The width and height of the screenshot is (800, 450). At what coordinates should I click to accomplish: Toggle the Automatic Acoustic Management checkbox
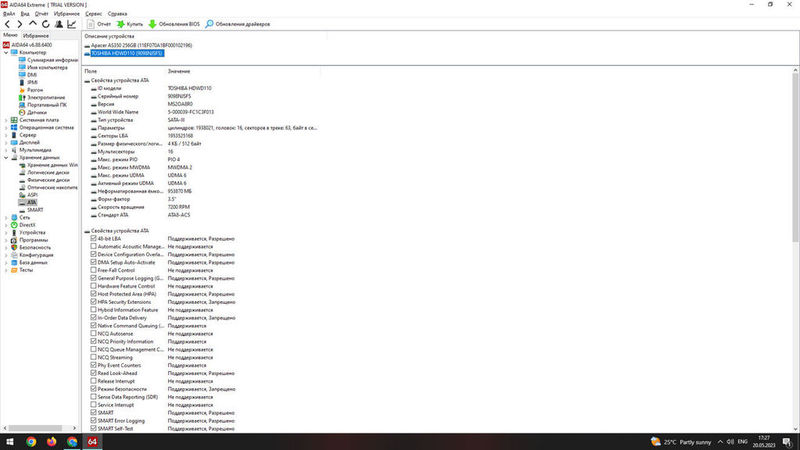coord(93,246)
